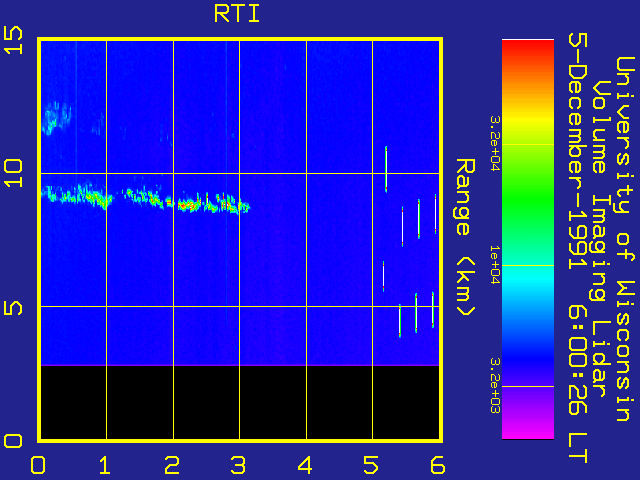Click the RTI title text

(x=237, y=14)
